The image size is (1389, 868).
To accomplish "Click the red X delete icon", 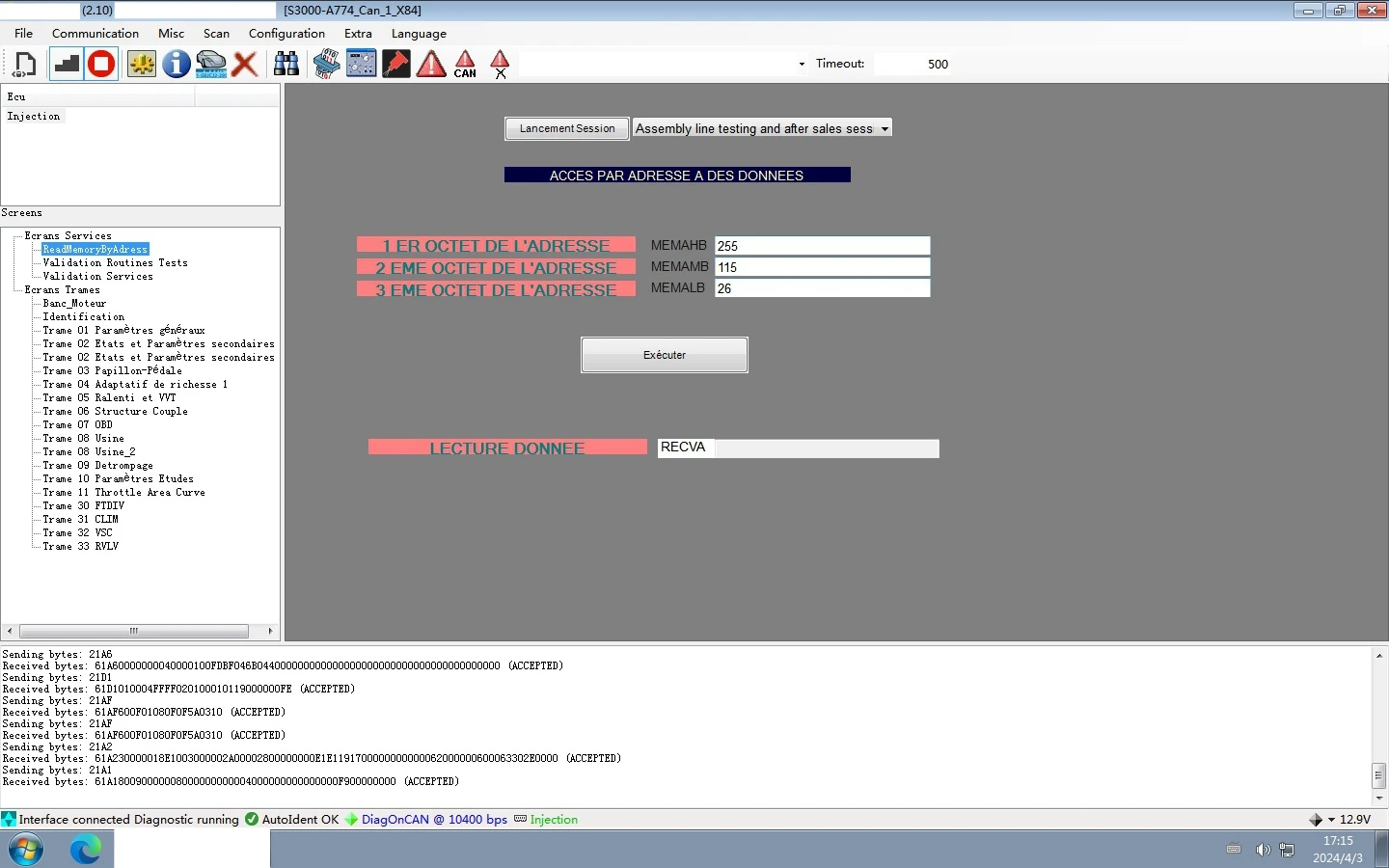I will pyautogui.click(x=245, y=65).
